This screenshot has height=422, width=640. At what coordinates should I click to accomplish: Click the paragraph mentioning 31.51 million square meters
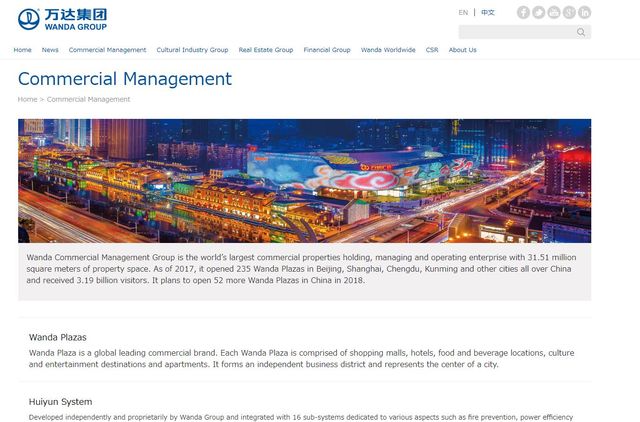(302, 269)
